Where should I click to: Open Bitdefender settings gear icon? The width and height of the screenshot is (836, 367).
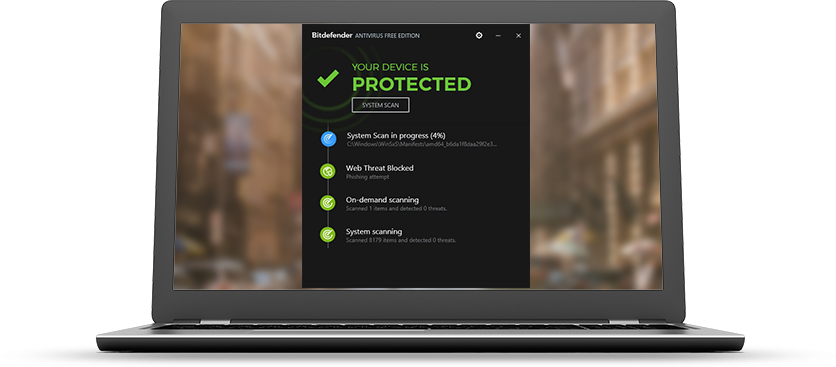pyautogui.click(x=479, y=35)
